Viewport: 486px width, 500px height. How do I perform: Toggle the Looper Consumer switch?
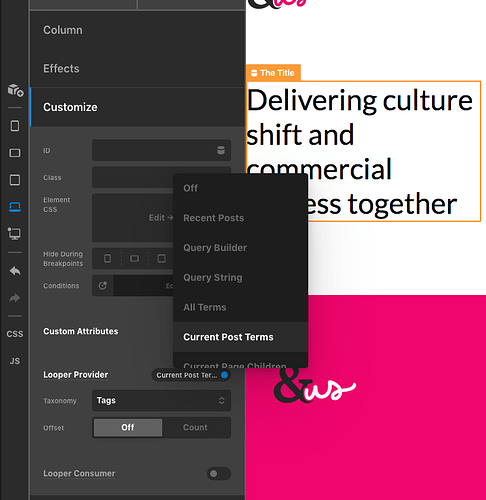click(x=219, y=473)
